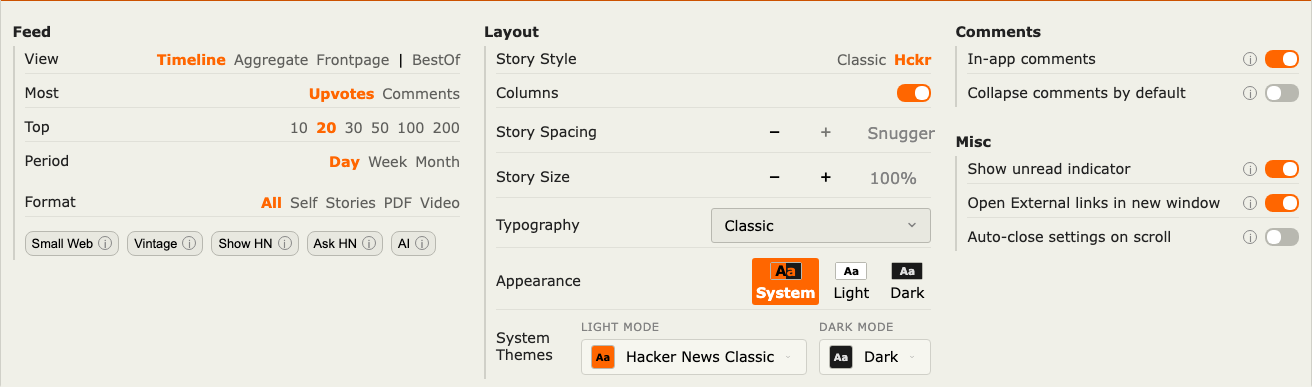
Task: Open info icon on Vintage filter
Action: point(190,243)
